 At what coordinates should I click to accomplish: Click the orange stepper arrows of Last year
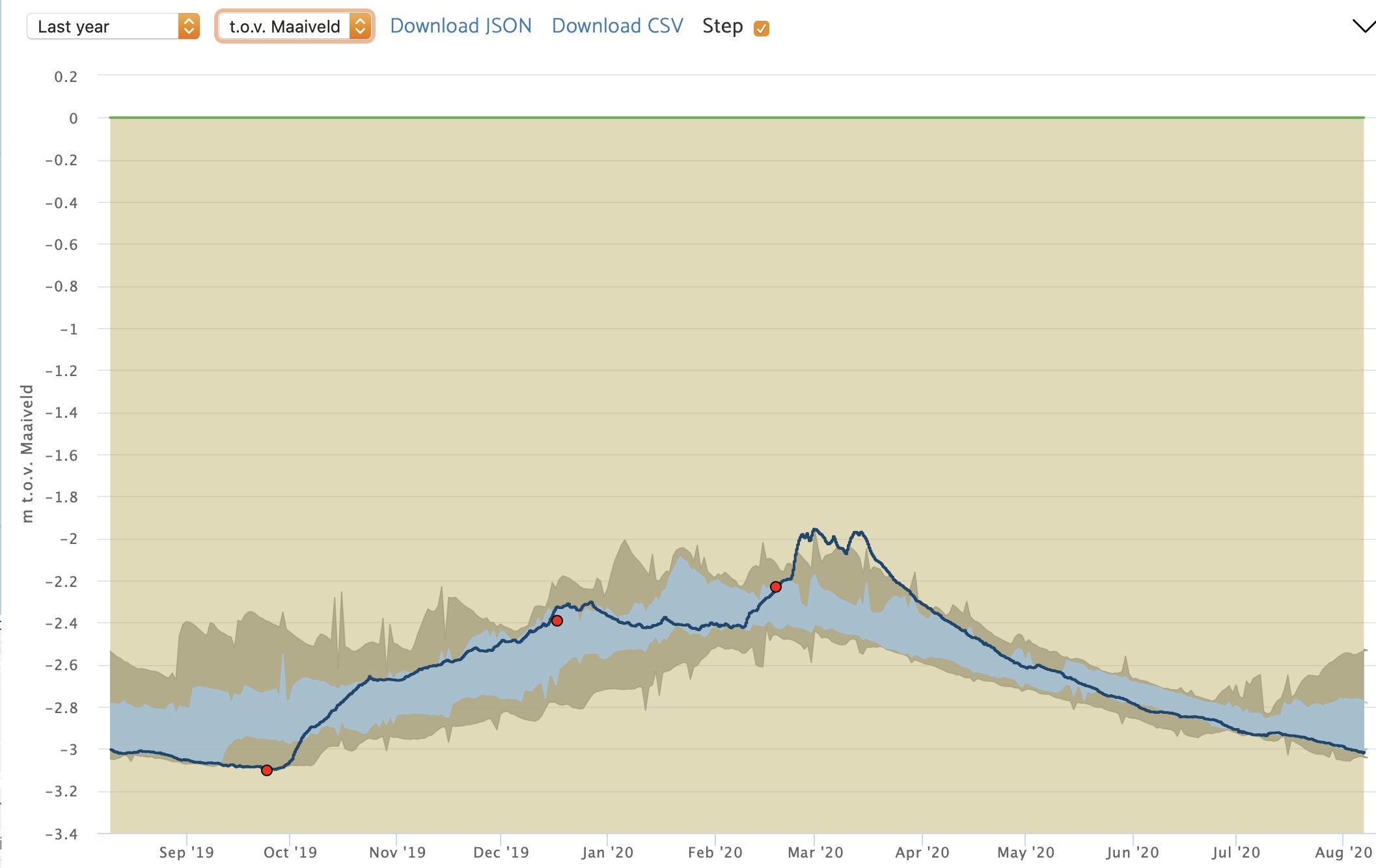pyautogui.click(x=189, y=27)
